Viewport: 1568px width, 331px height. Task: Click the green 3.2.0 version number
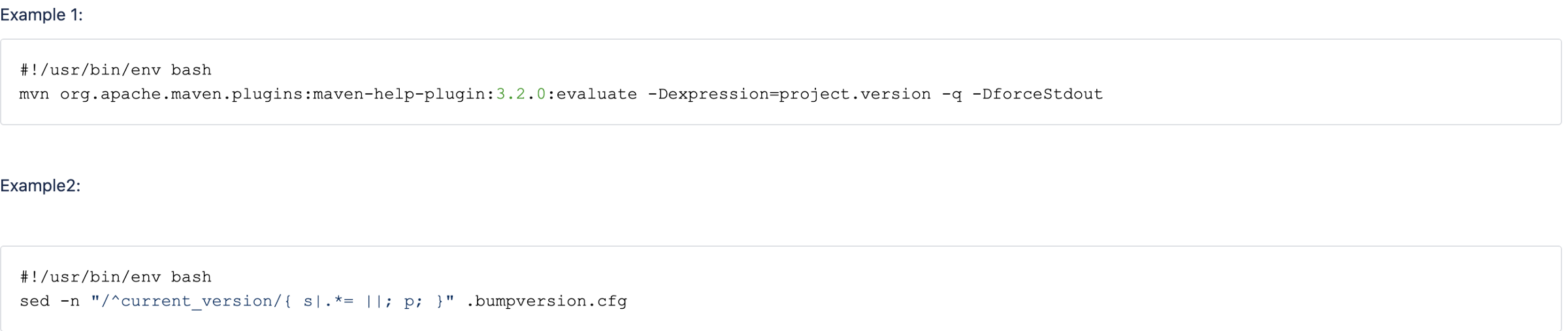tap(521, 94)
